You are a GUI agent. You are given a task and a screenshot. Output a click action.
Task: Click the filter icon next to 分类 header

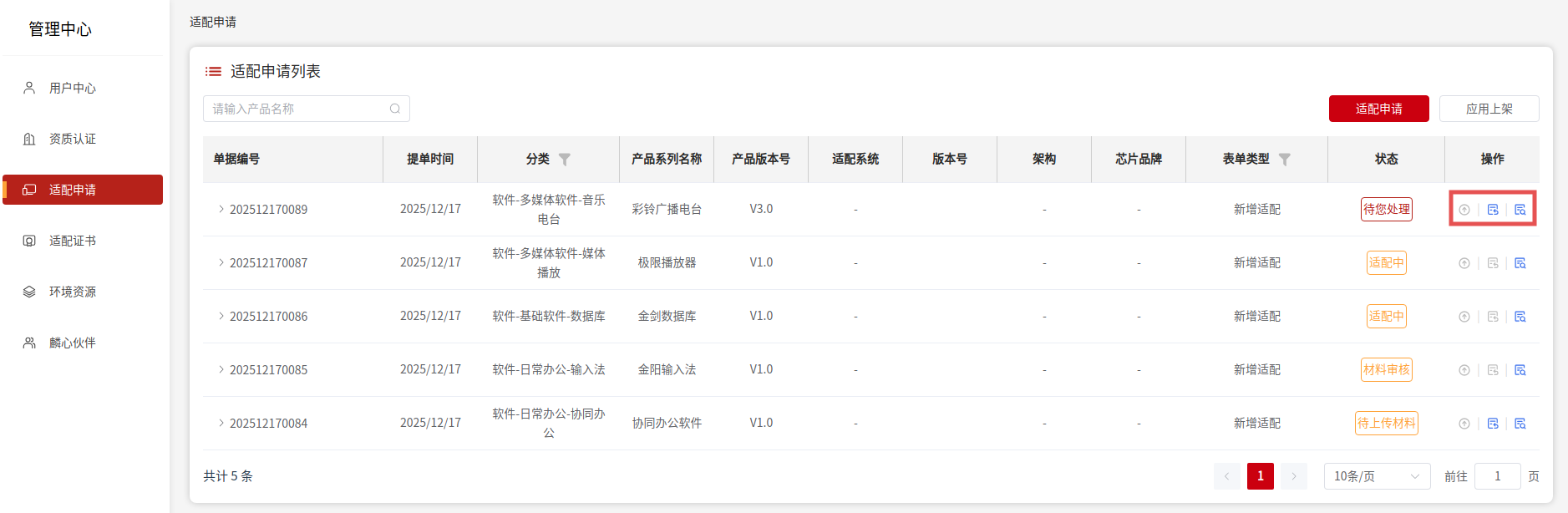coord(565,160)
